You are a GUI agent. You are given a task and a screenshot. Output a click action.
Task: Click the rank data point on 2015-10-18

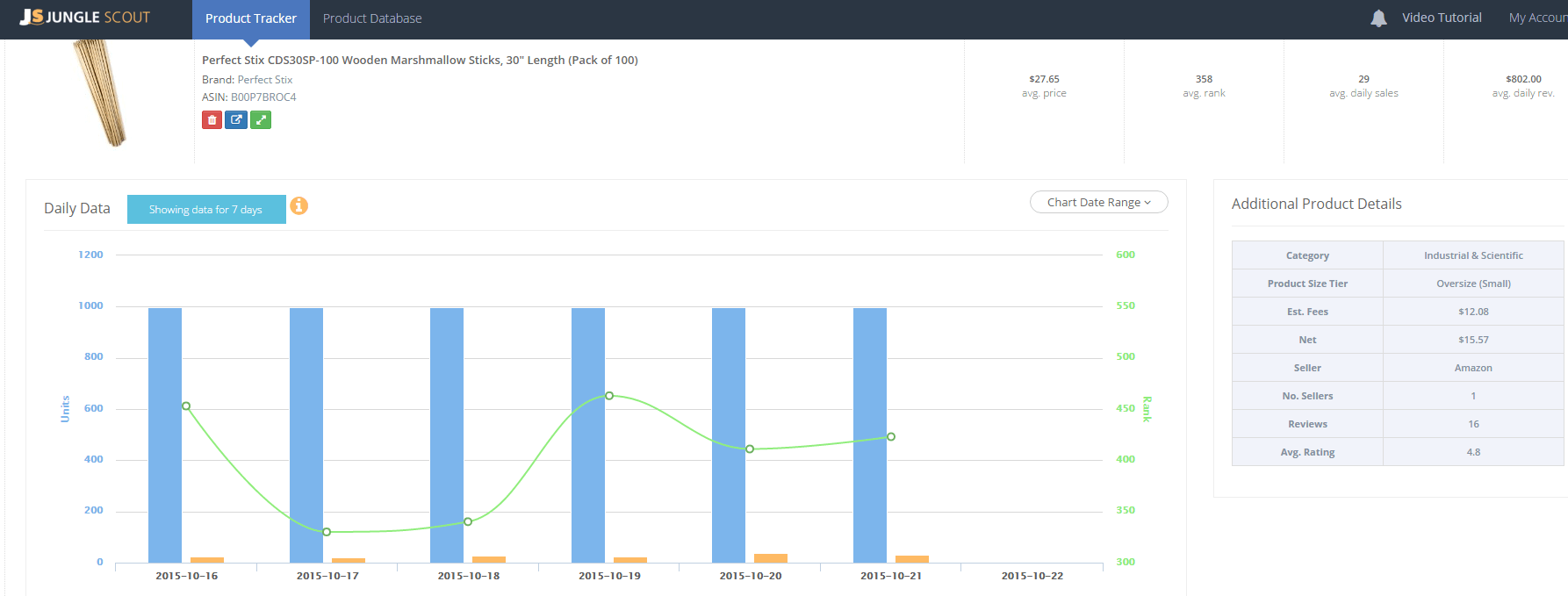coord(468,521)
